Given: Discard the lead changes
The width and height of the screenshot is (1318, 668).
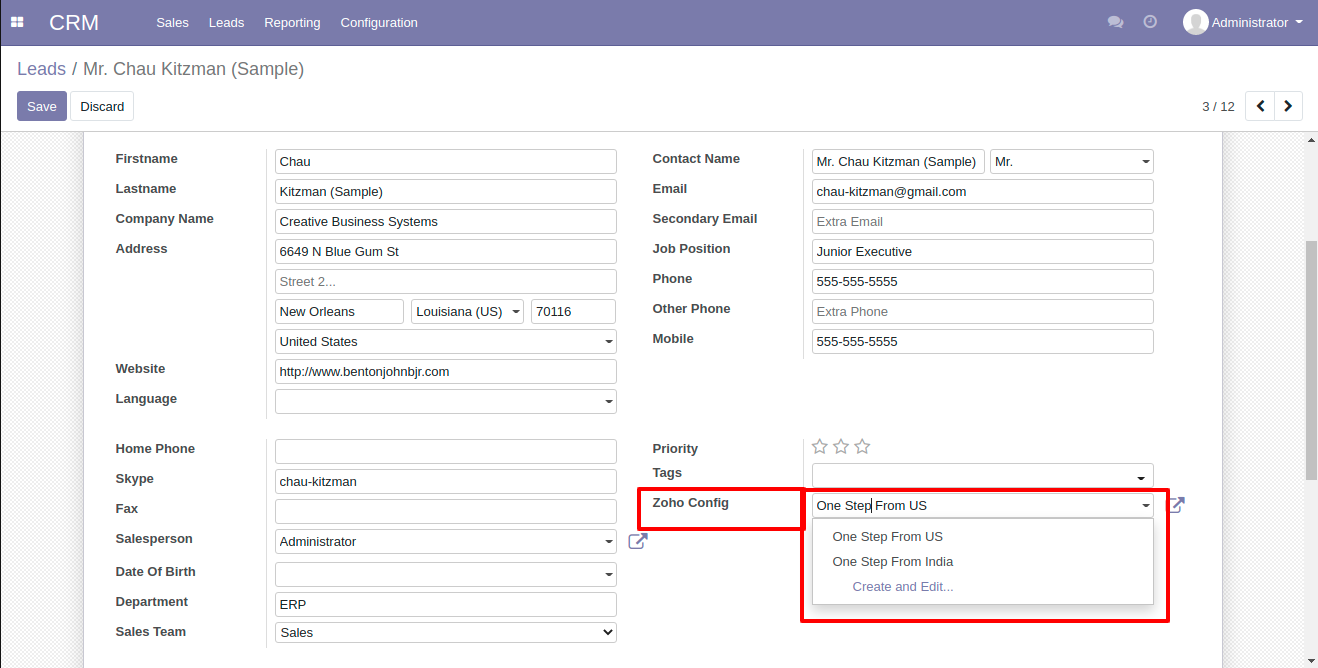Looking at the screenshot, I should (x=102, y=106).
